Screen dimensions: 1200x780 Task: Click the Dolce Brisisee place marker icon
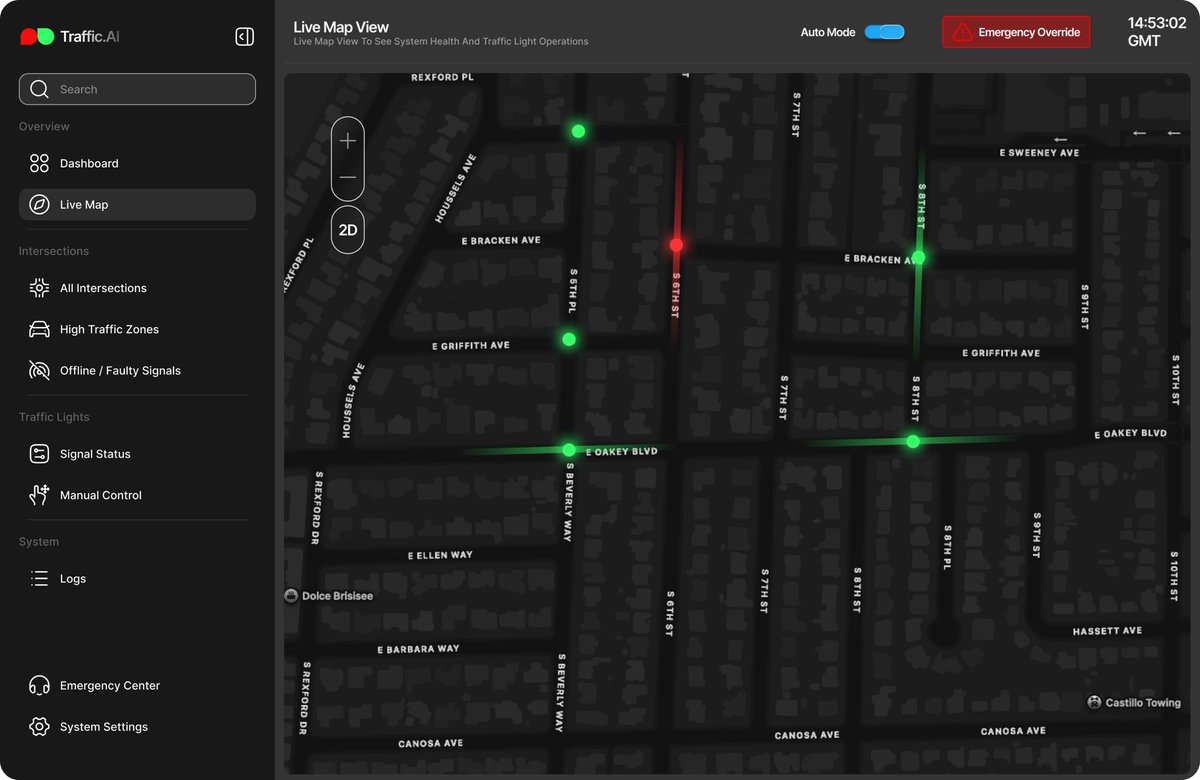291,596
